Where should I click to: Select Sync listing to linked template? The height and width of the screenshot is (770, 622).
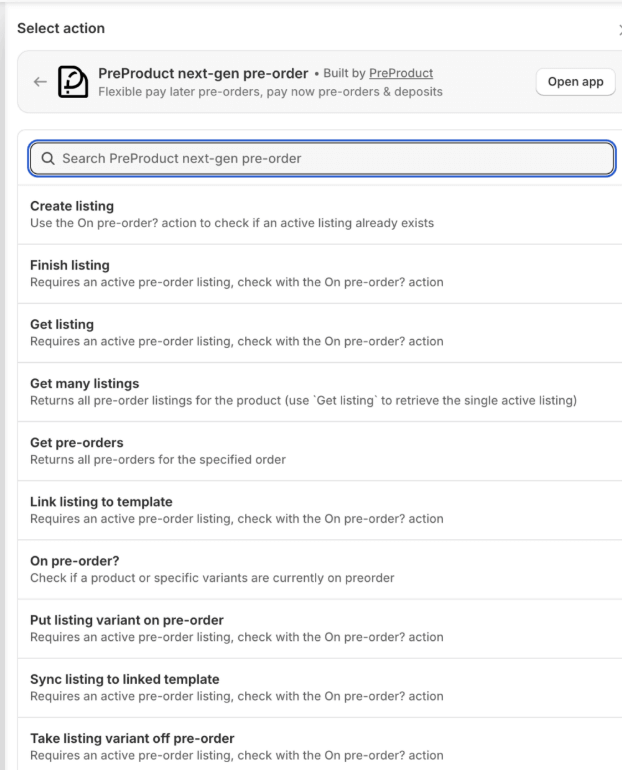coord(125,679)
